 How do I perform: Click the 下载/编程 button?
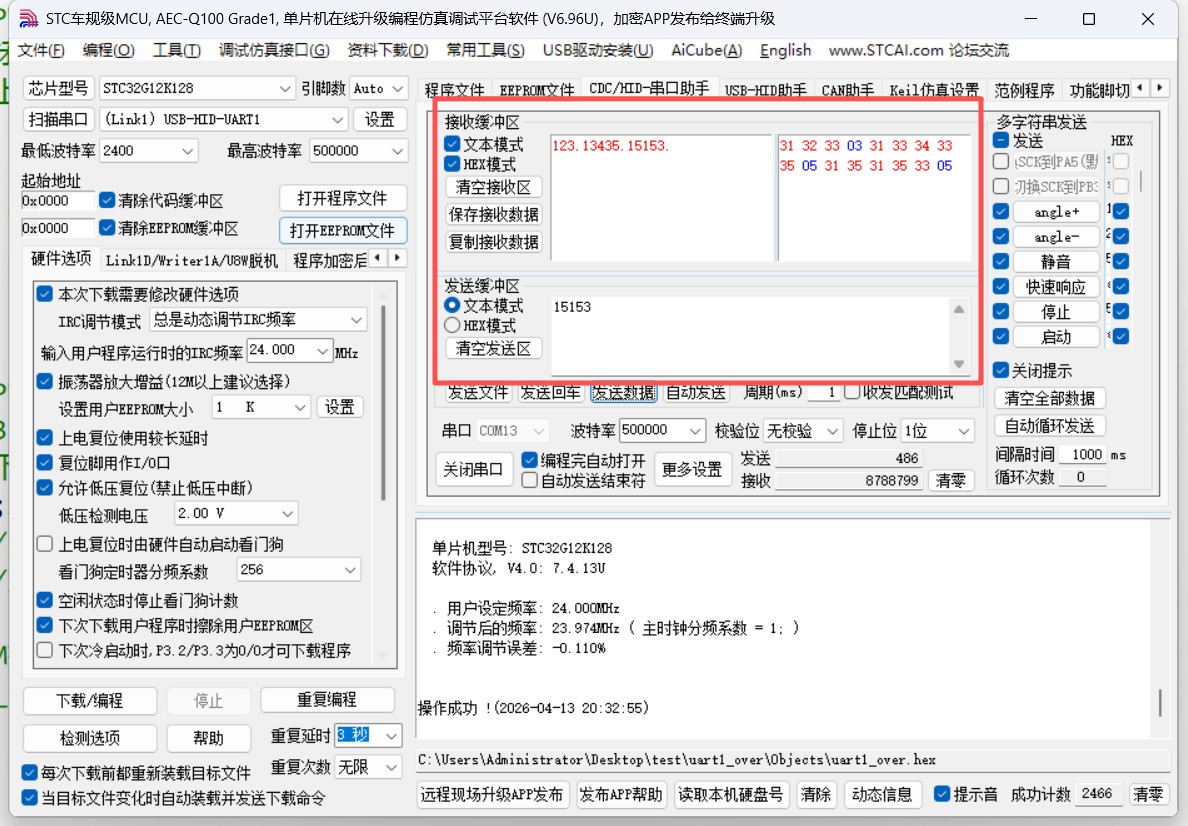[x=89, y=701]
